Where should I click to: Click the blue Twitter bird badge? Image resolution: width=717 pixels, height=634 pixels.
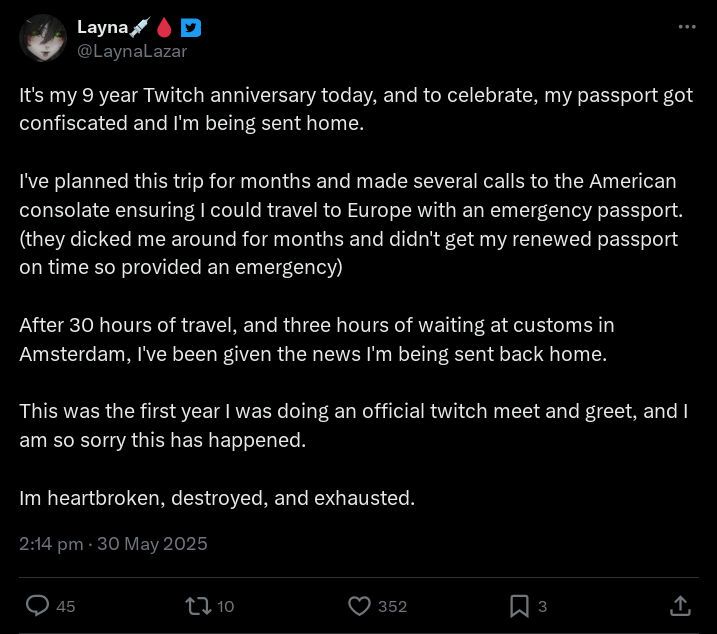[x=191, y=27]
